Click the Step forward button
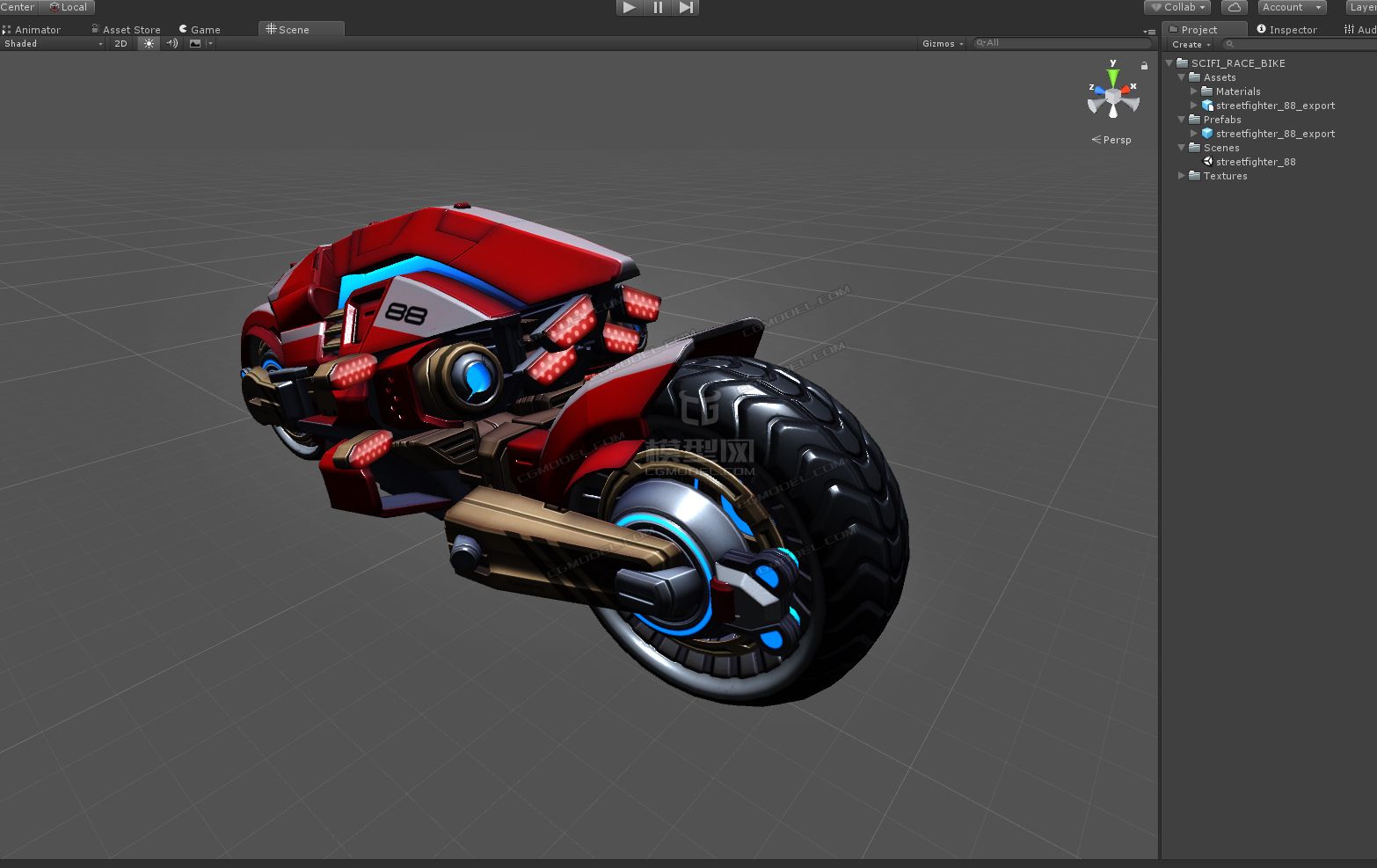Screen dimensions: 1377x868 point(686,7)
